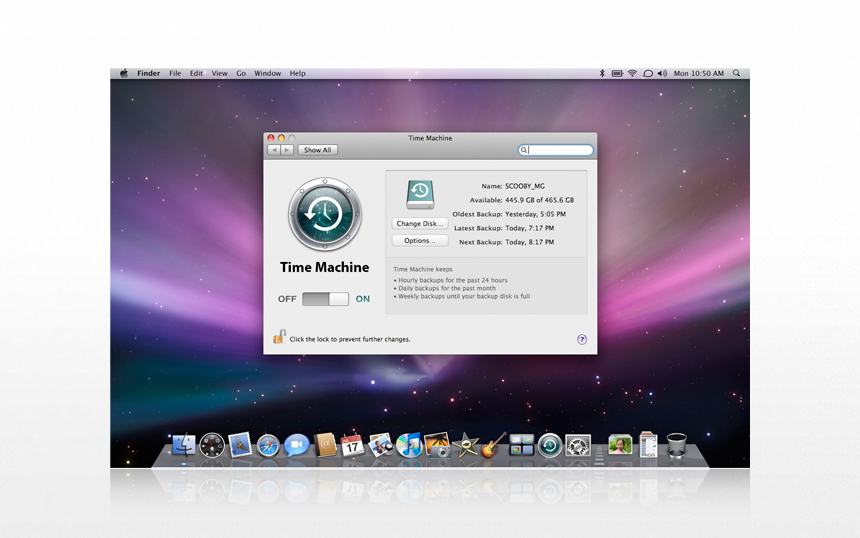Open the View menu in menu bar
Image resolution: width=860 pixels, height=538 pixels.
click(219, 73)
